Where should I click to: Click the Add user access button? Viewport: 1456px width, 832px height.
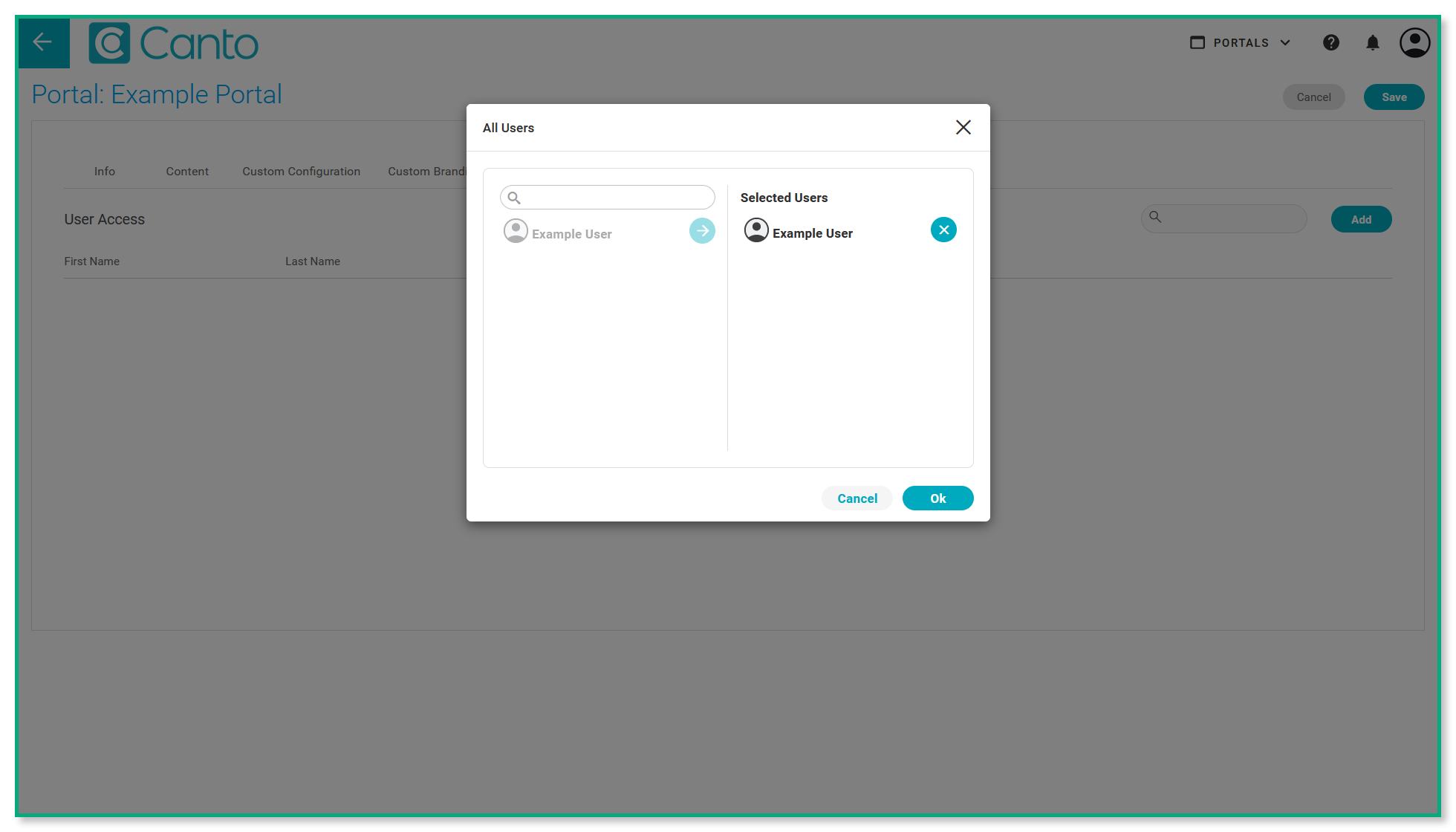pos(1360,220)
